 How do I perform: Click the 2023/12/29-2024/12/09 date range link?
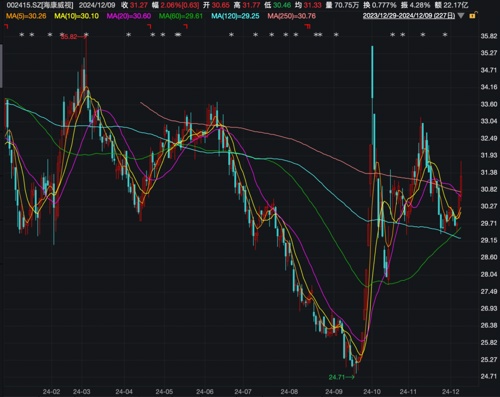(409, 16)
